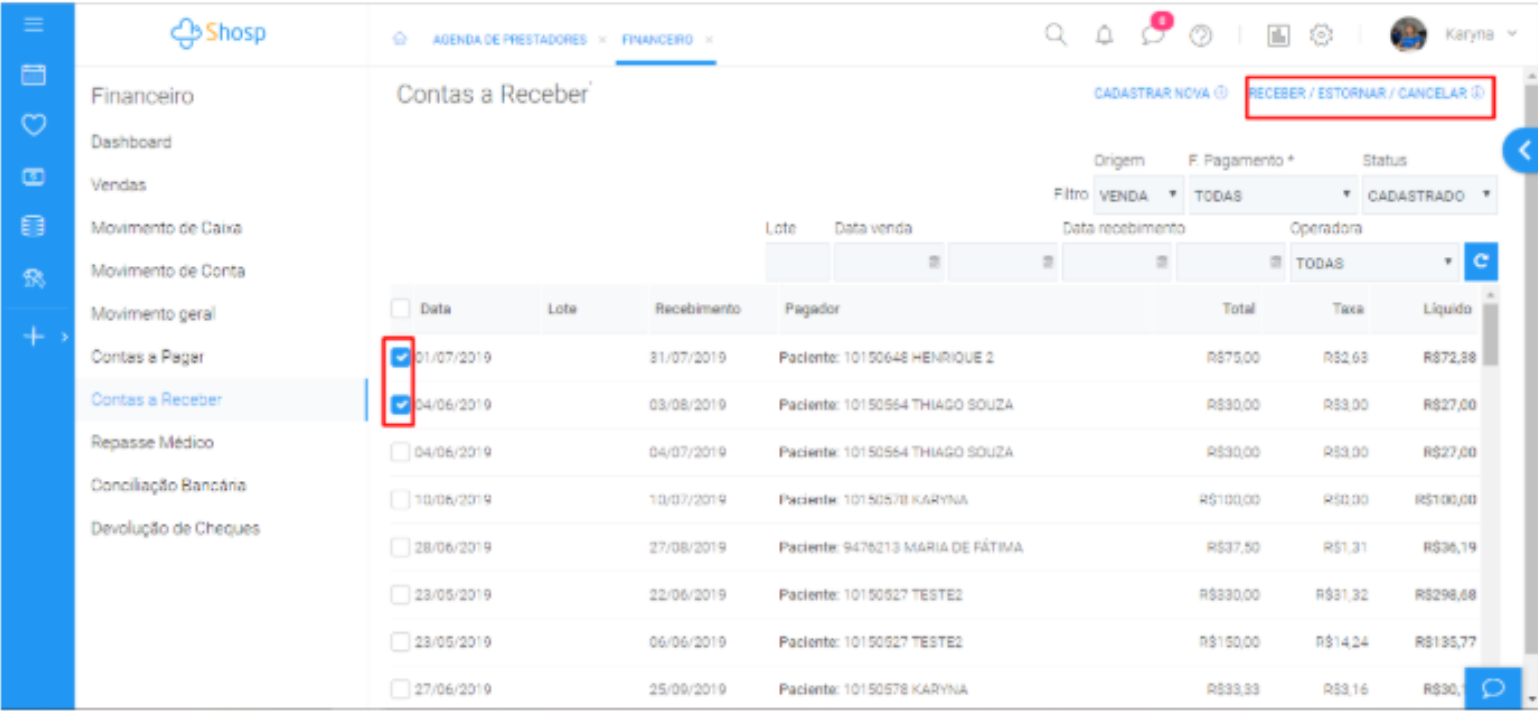Open the Operadora TODAS dropdown
The image size is (1538, 713).
pos(1373,263)
